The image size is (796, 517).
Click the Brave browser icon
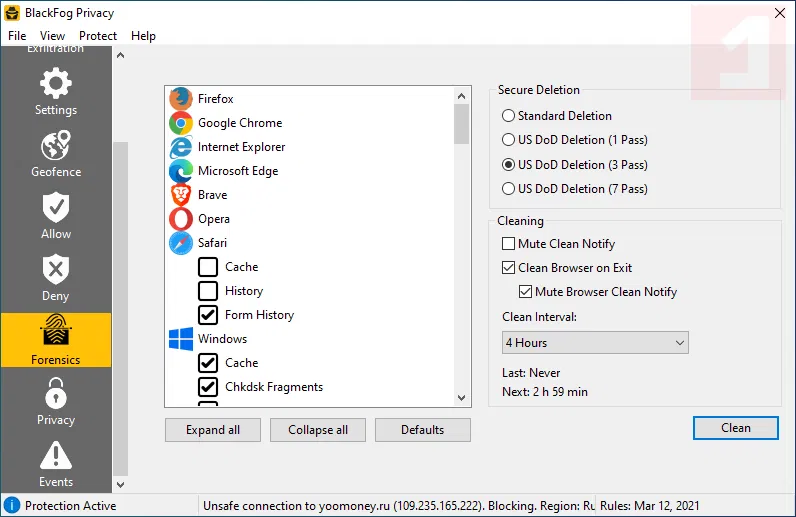pos(181,195)
